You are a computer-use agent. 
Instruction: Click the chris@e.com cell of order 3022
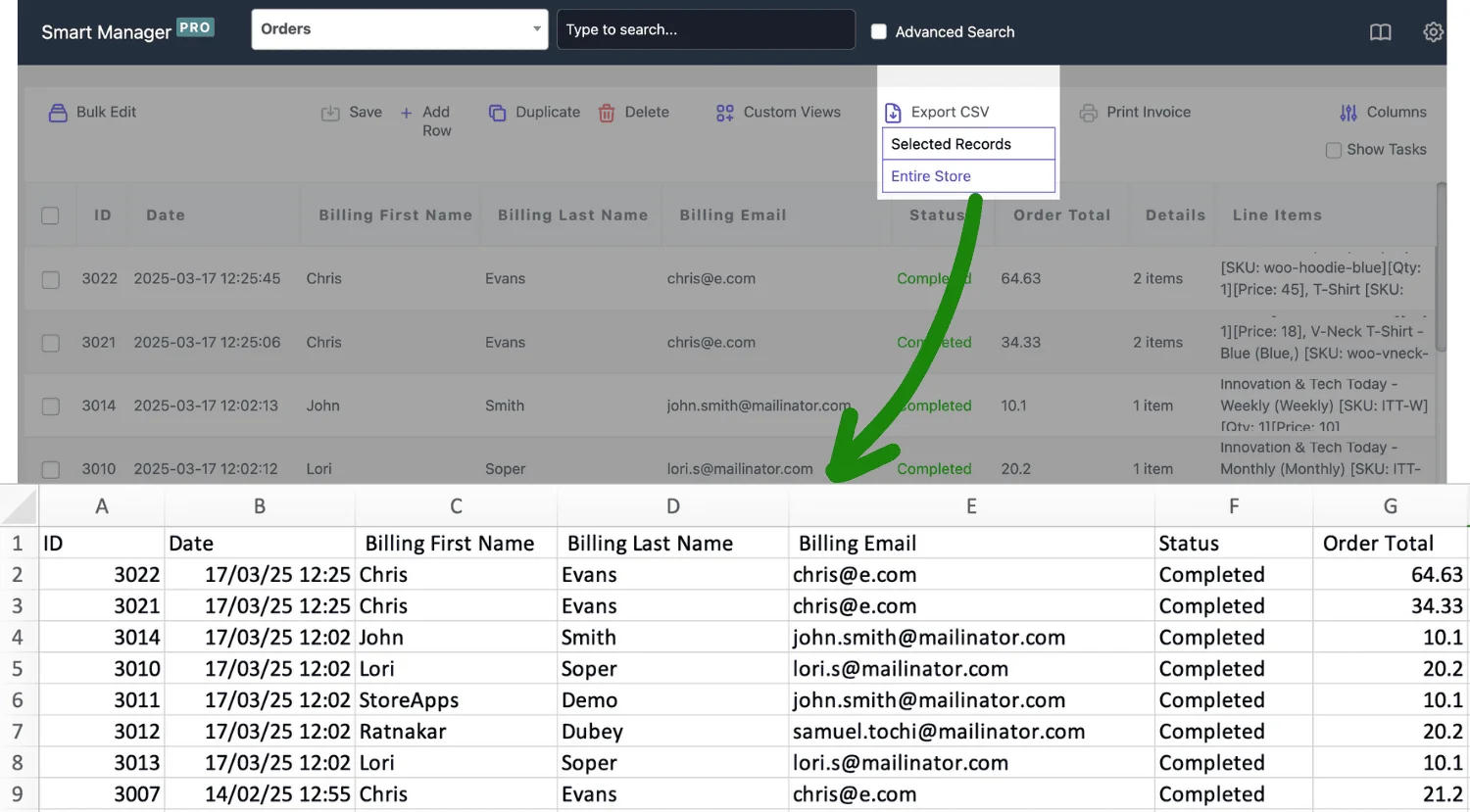point(711,279)
